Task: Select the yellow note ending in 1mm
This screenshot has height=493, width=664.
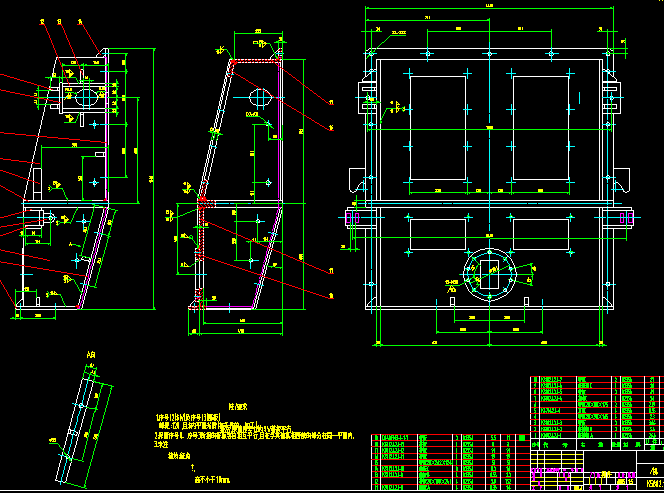Action: [212, 480]
